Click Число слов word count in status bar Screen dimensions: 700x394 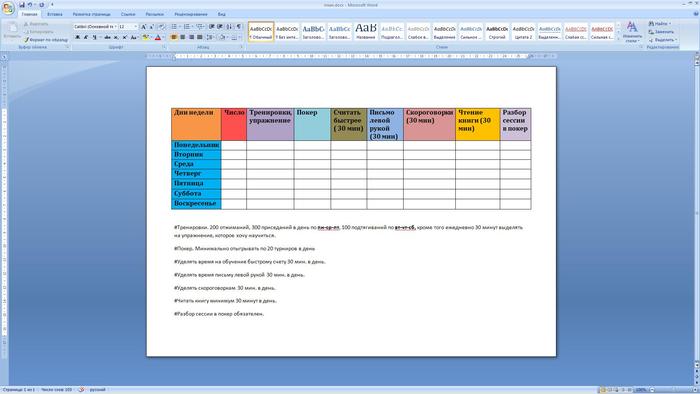(56, 390)
